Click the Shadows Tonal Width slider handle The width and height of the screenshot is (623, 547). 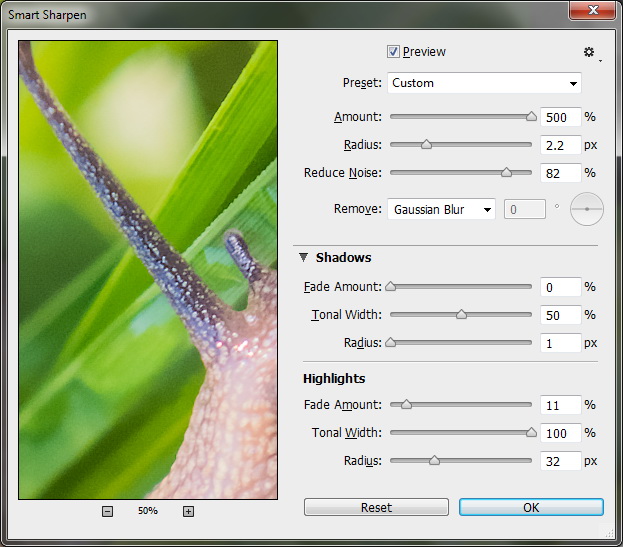461,315
